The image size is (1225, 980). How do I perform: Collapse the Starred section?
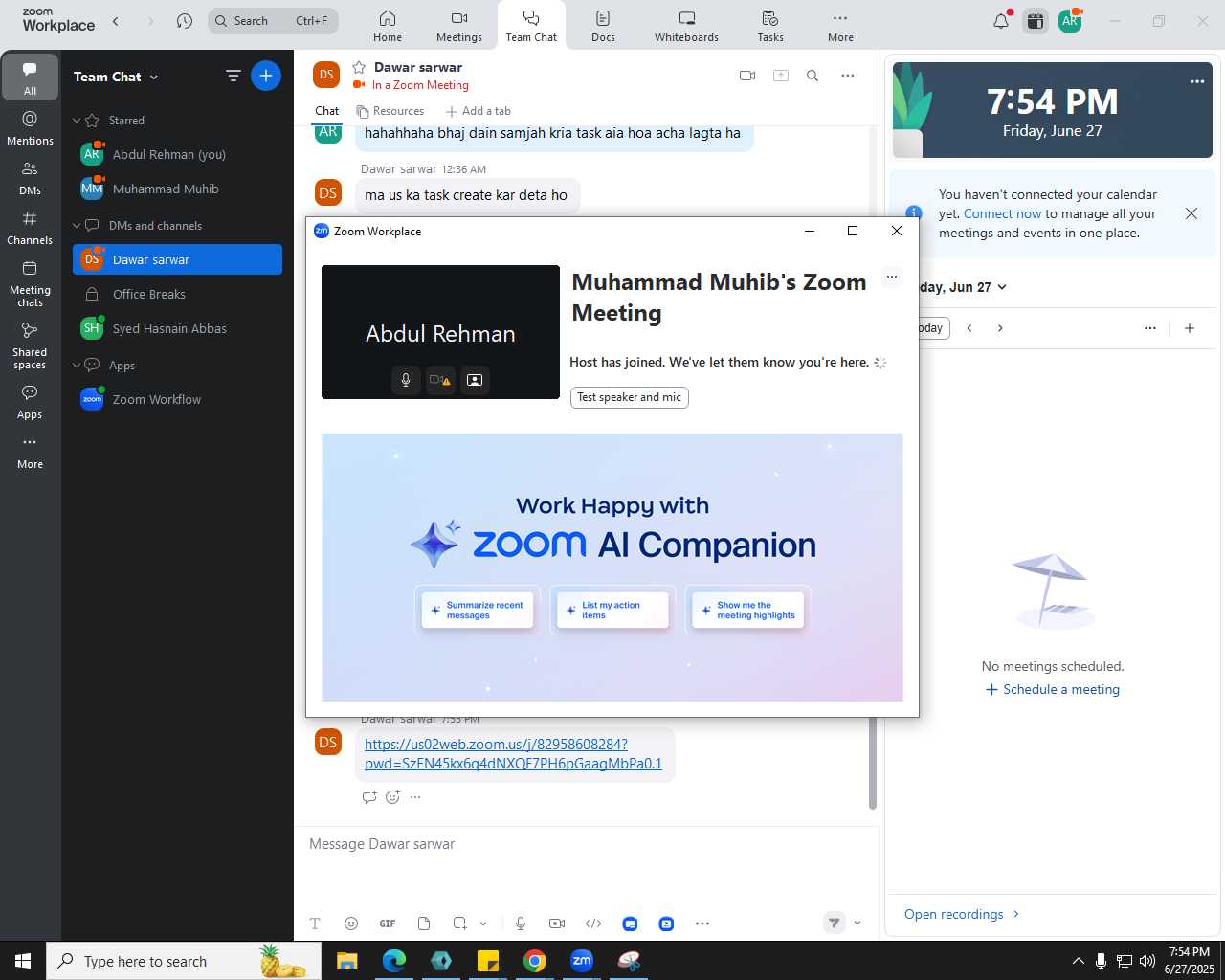coord(77,121)
